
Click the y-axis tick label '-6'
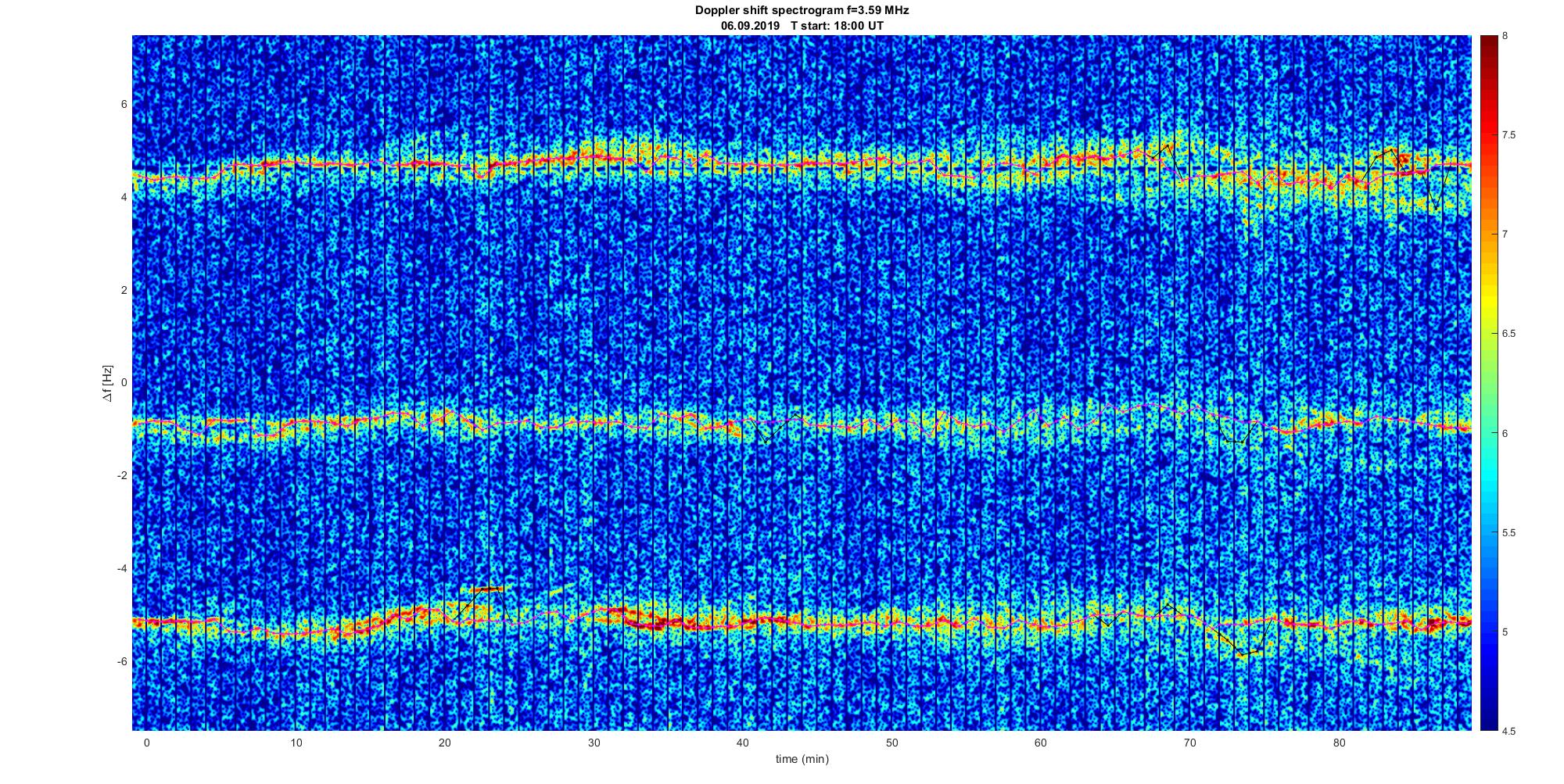(x=122, y=662)
